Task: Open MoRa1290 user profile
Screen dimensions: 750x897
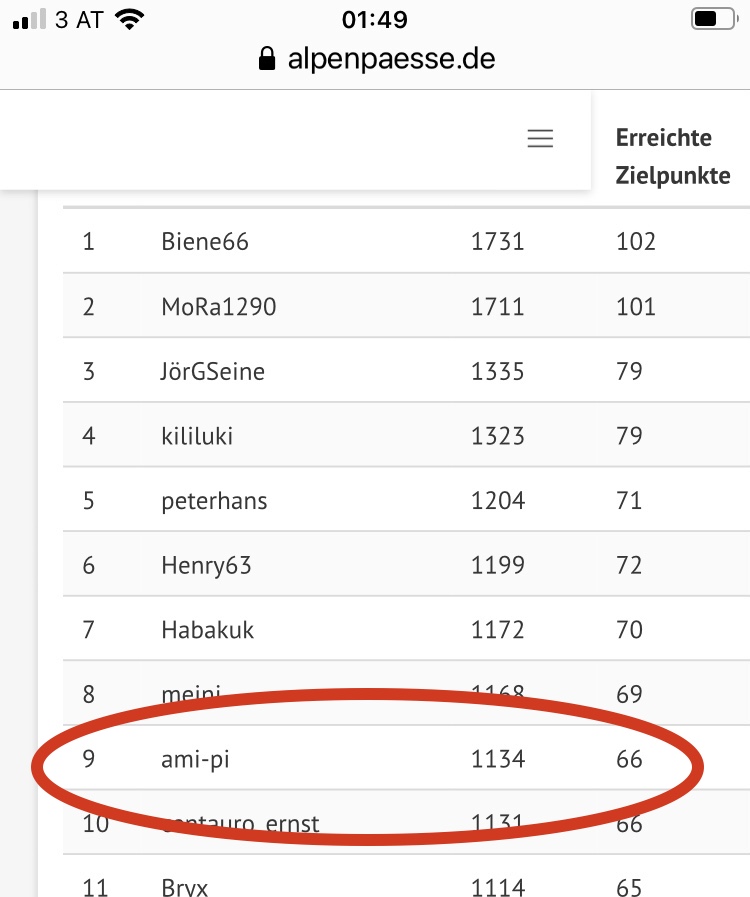Action: click(x=218, y=306)
